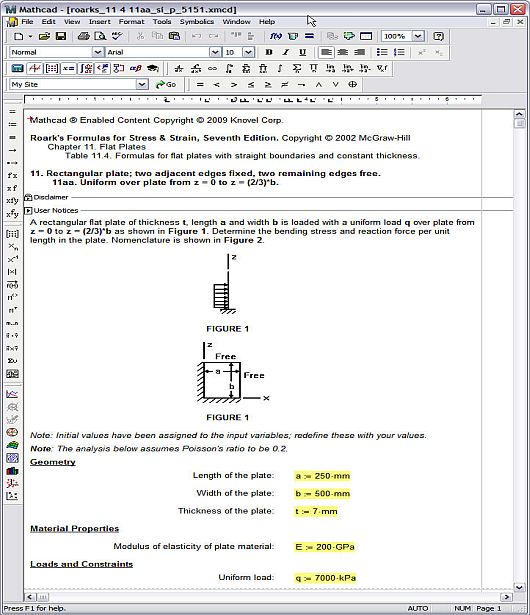The height and width of the screenshot is (615, 530).
Task: Open the Edit menu
Action: coord(49,22)
